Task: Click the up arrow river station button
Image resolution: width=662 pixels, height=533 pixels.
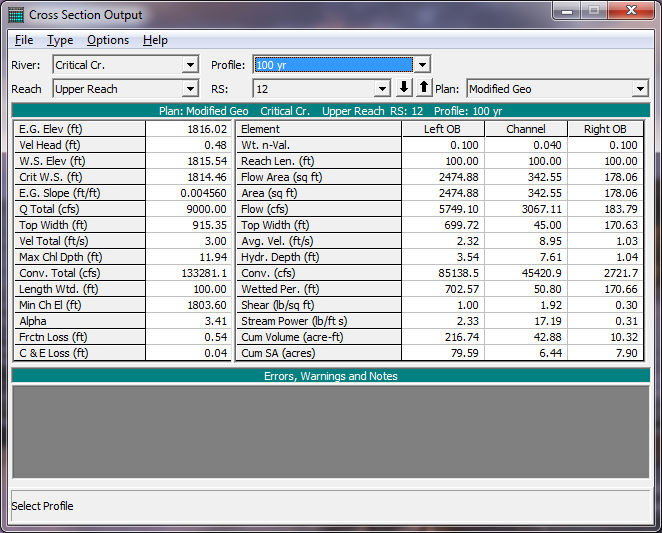Action: click(x=424, y=88)
